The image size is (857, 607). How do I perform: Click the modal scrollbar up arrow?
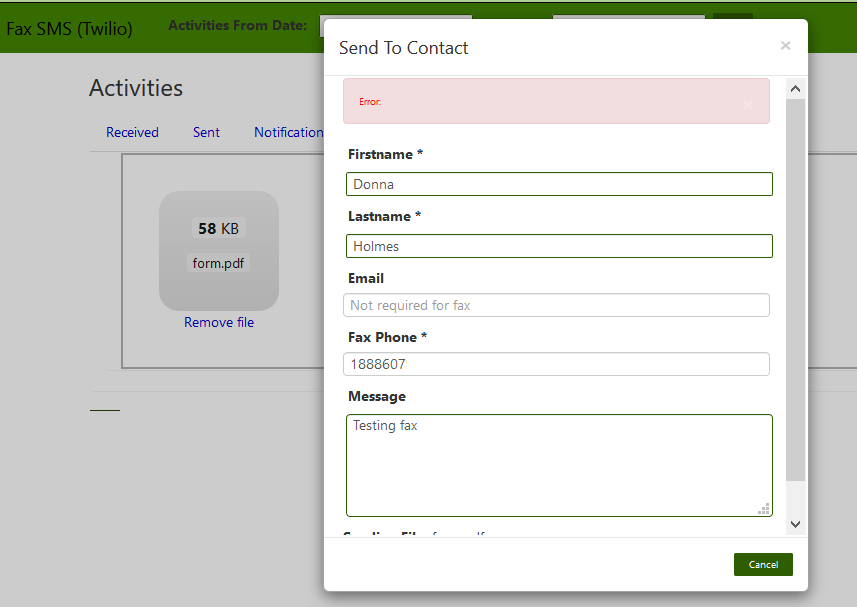[x=796, y=89]
